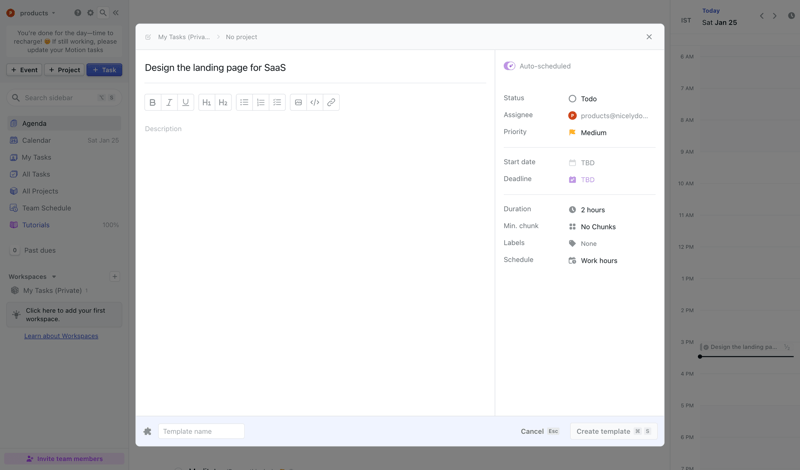
Task: Change the 2 hours duration
Action: click(x=587, y=210)
